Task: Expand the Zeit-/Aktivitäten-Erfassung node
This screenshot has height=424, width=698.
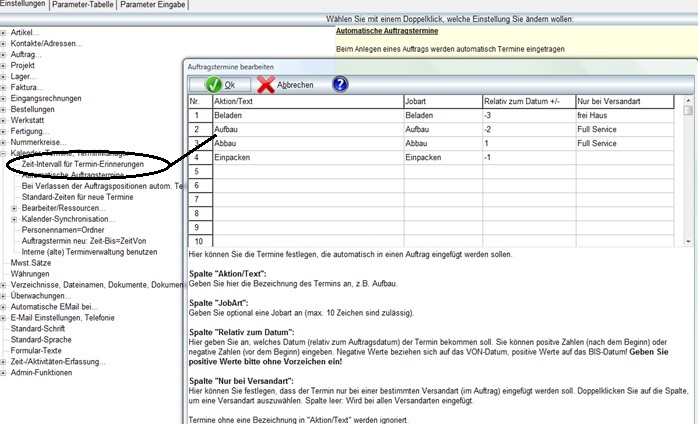Action: tap(3, 362)
